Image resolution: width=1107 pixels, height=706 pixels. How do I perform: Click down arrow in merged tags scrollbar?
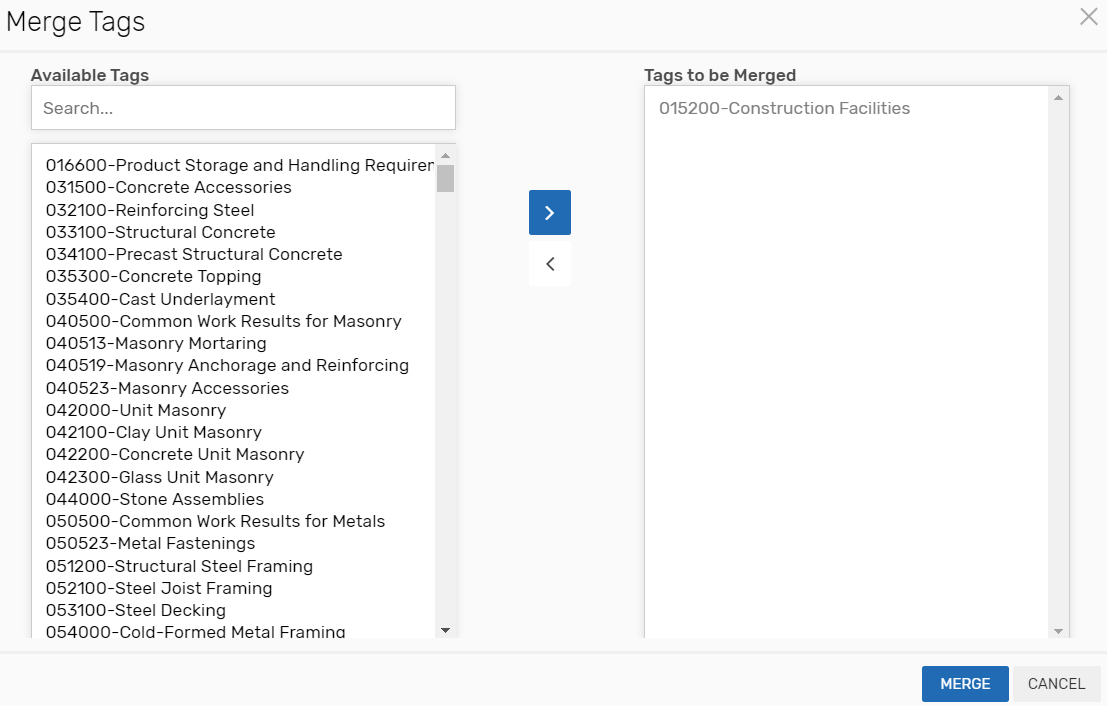pyautogui.click(x=1058, y=631)
